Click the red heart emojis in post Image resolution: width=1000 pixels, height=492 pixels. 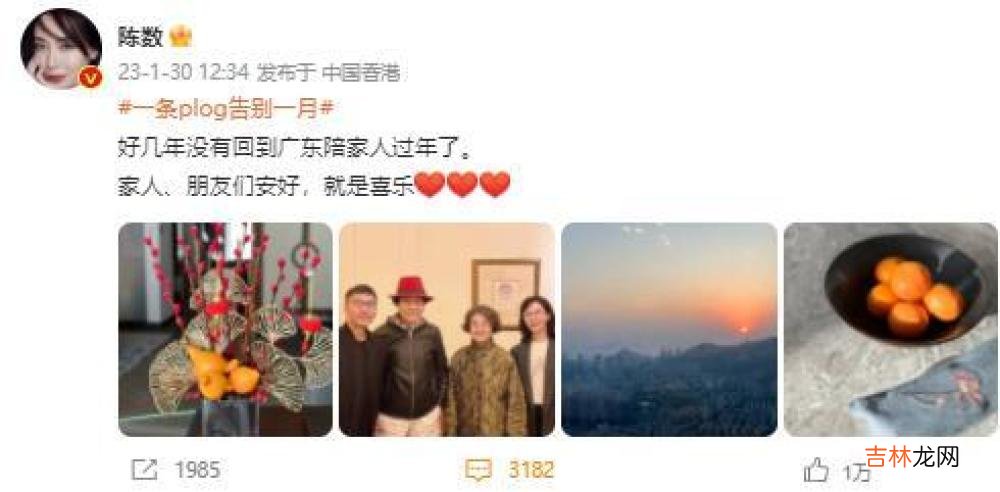click(x=462, y=184)
